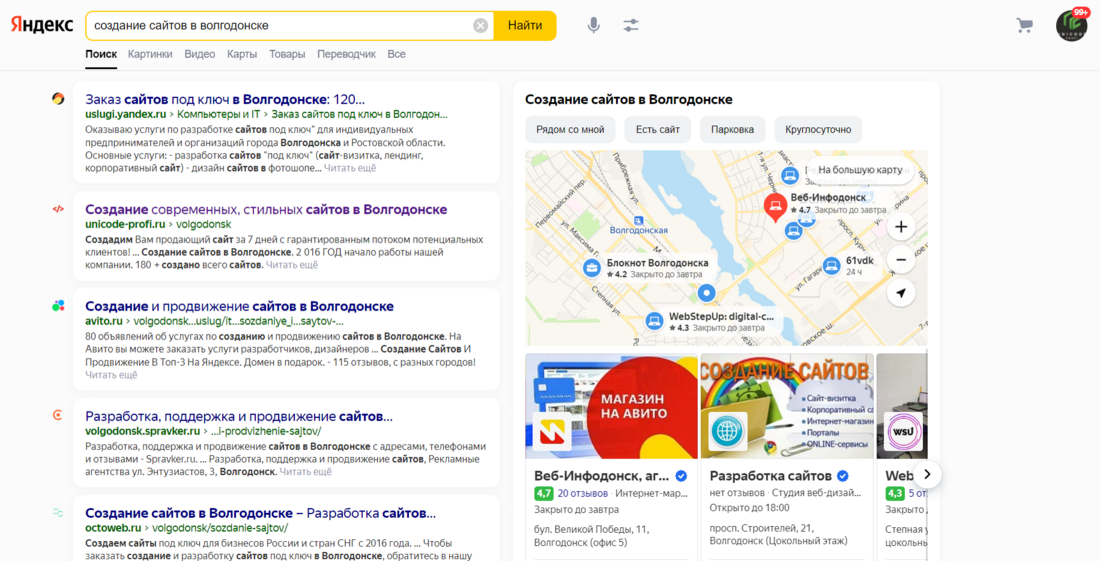Open octoweb 'Создание сайтов в Волгодонске' result
The image size is (1100, 561).
(x=260, y=513)
